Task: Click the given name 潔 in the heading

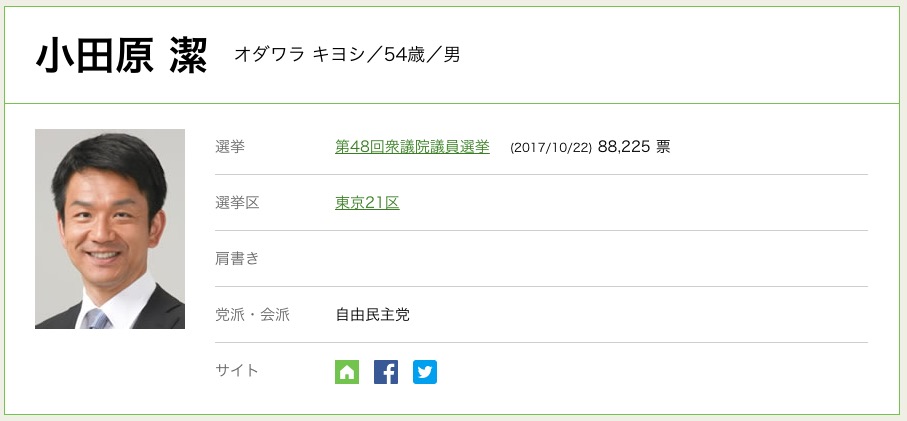Action: coord(188,56)
